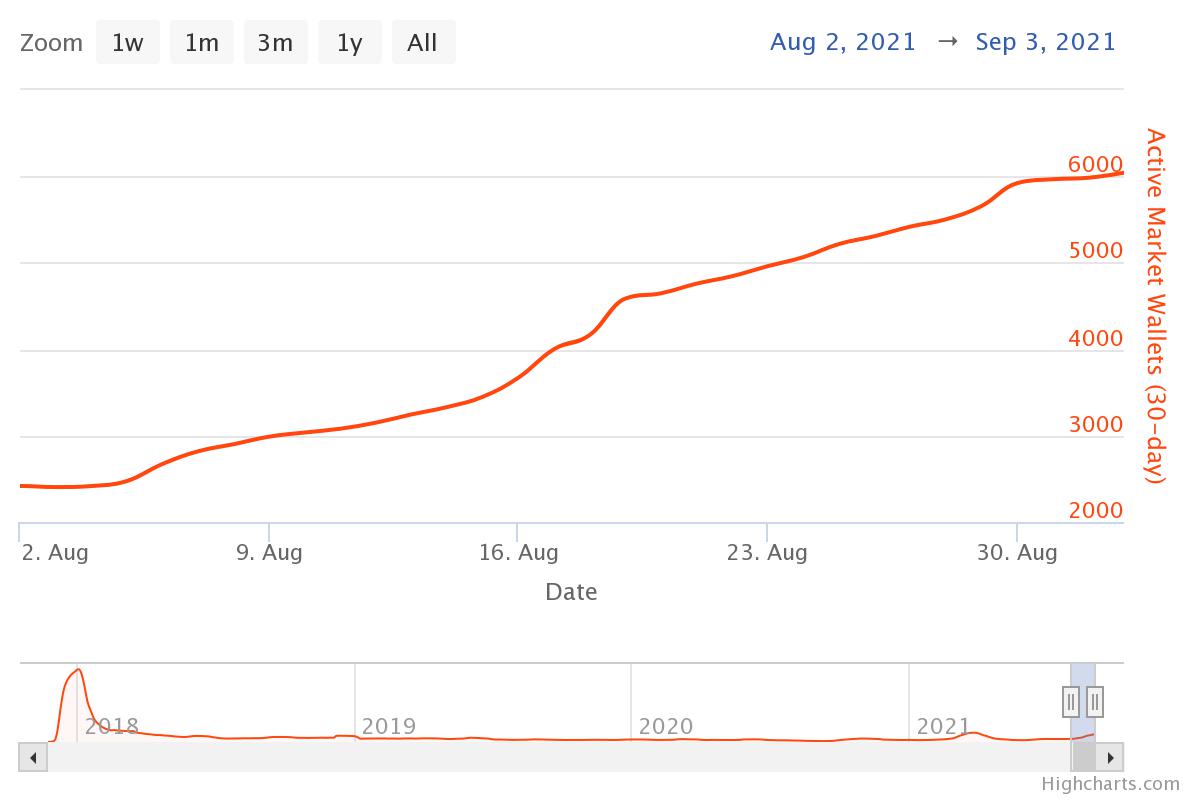This screenshot has height=800, width=1200.
Task: Set zoom to 1m
Action: [x=201, y=43]
